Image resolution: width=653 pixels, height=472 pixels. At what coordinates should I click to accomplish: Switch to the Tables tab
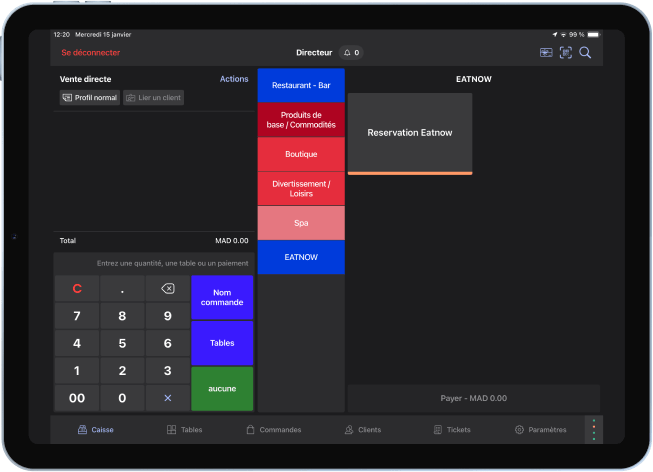click(x=184, y=430)
